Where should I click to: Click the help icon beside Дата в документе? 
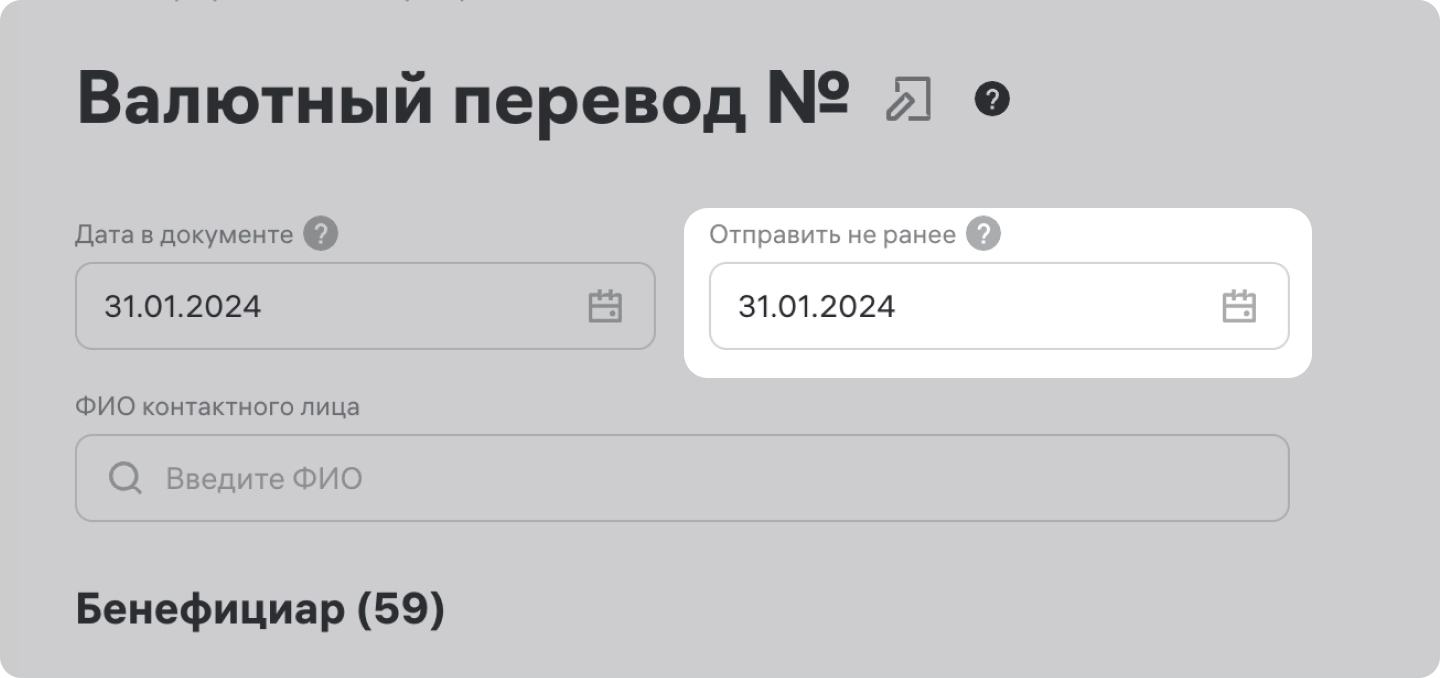322,235
